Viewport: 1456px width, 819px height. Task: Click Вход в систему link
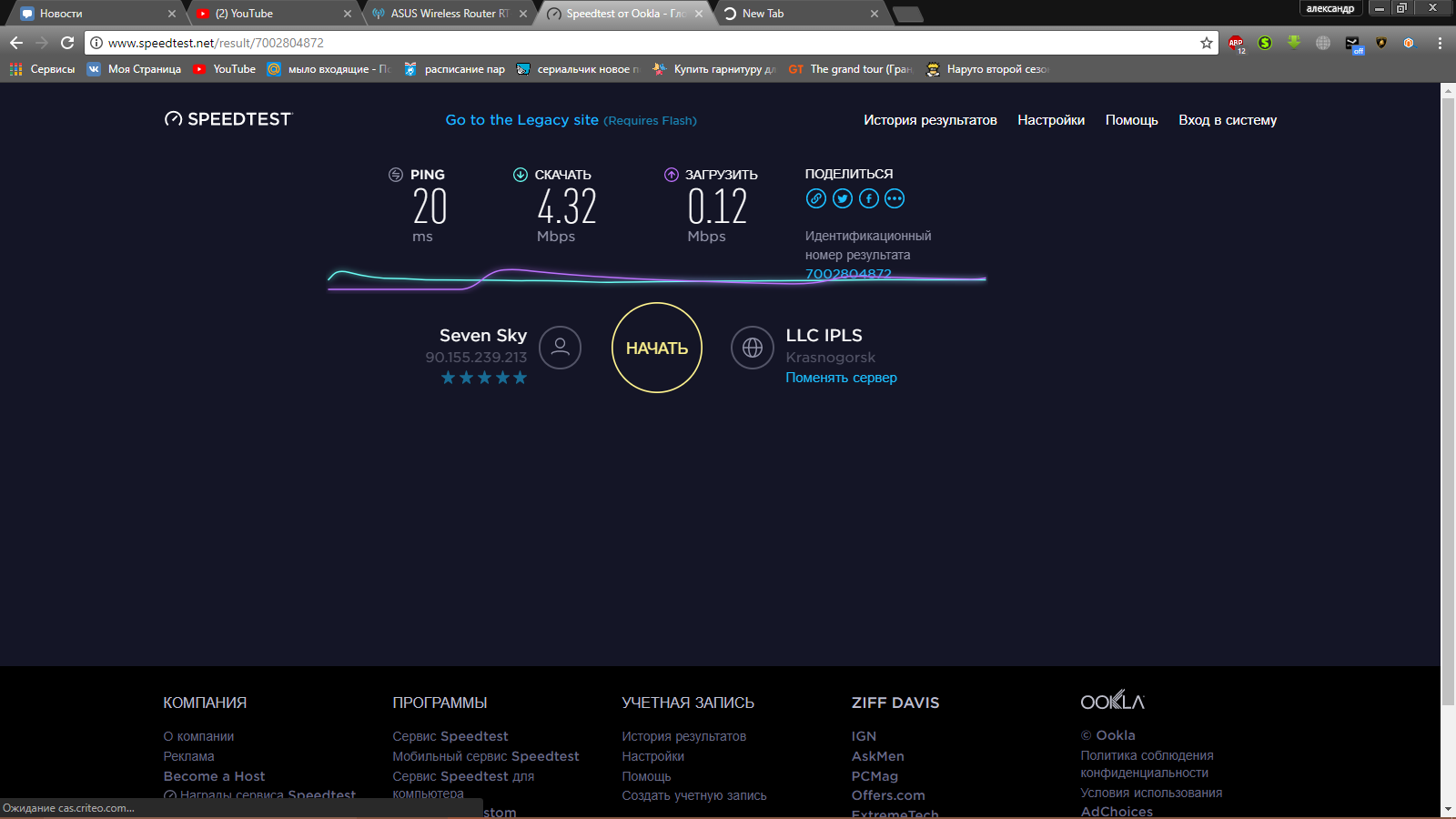pyautogui.click(x=1228, y=120)
